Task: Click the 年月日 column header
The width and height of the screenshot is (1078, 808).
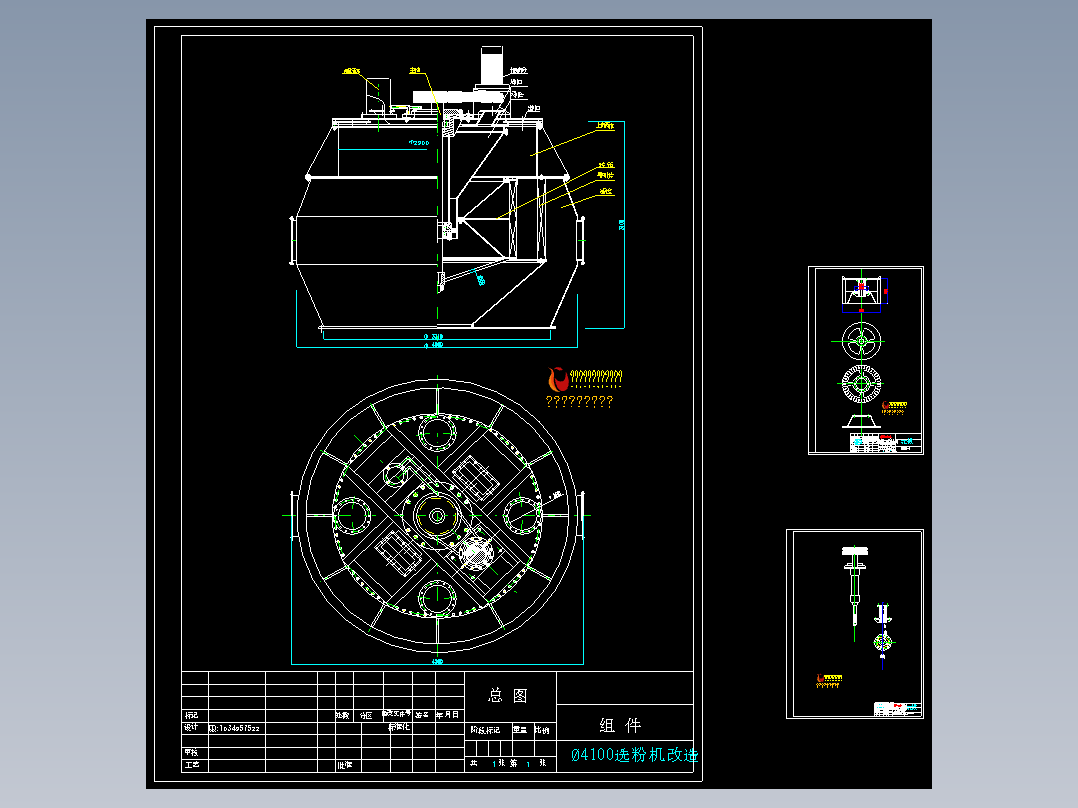Action: [x=448, y=715]
